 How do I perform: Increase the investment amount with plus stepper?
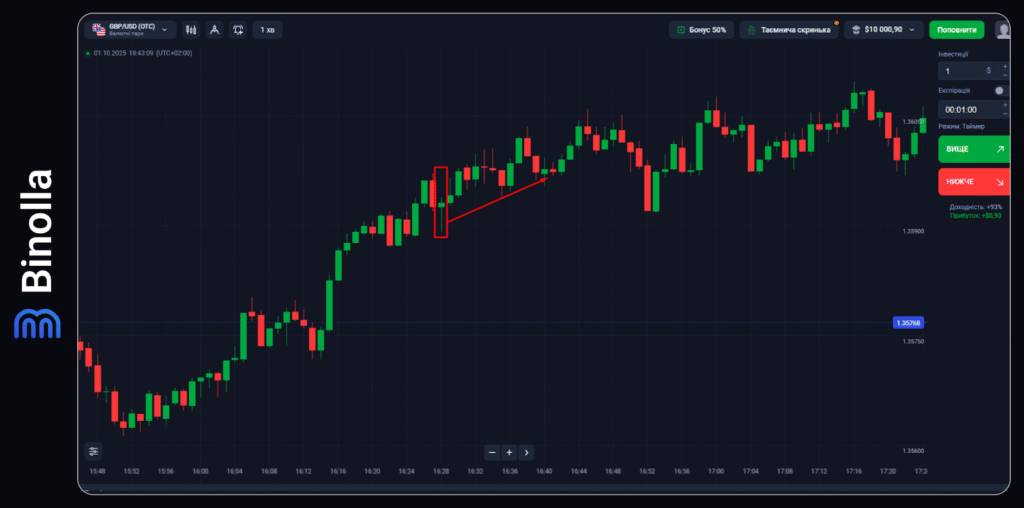(1004, 66)
